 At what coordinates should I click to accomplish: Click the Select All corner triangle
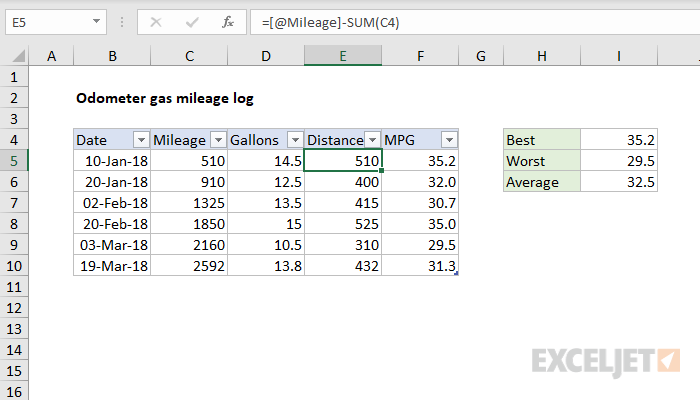coord(18,56)
